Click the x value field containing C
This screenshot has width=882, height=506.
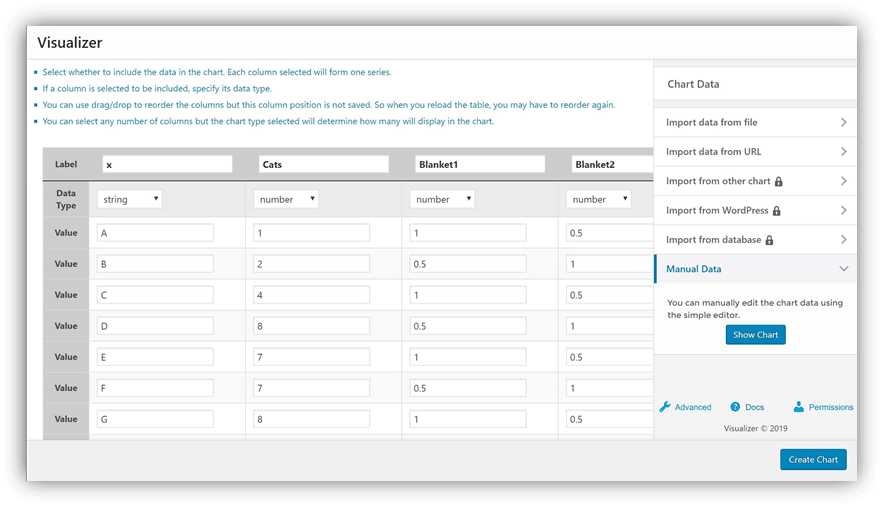pos(155,295)
